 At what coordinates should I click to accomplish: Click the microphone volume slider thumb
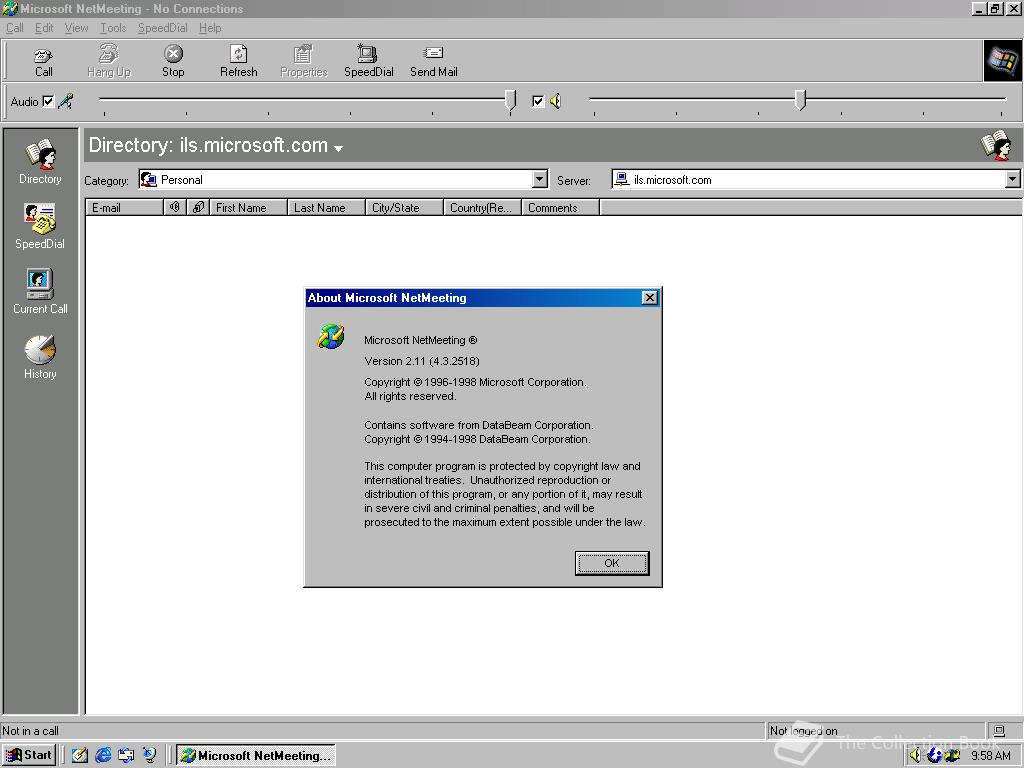511,101
